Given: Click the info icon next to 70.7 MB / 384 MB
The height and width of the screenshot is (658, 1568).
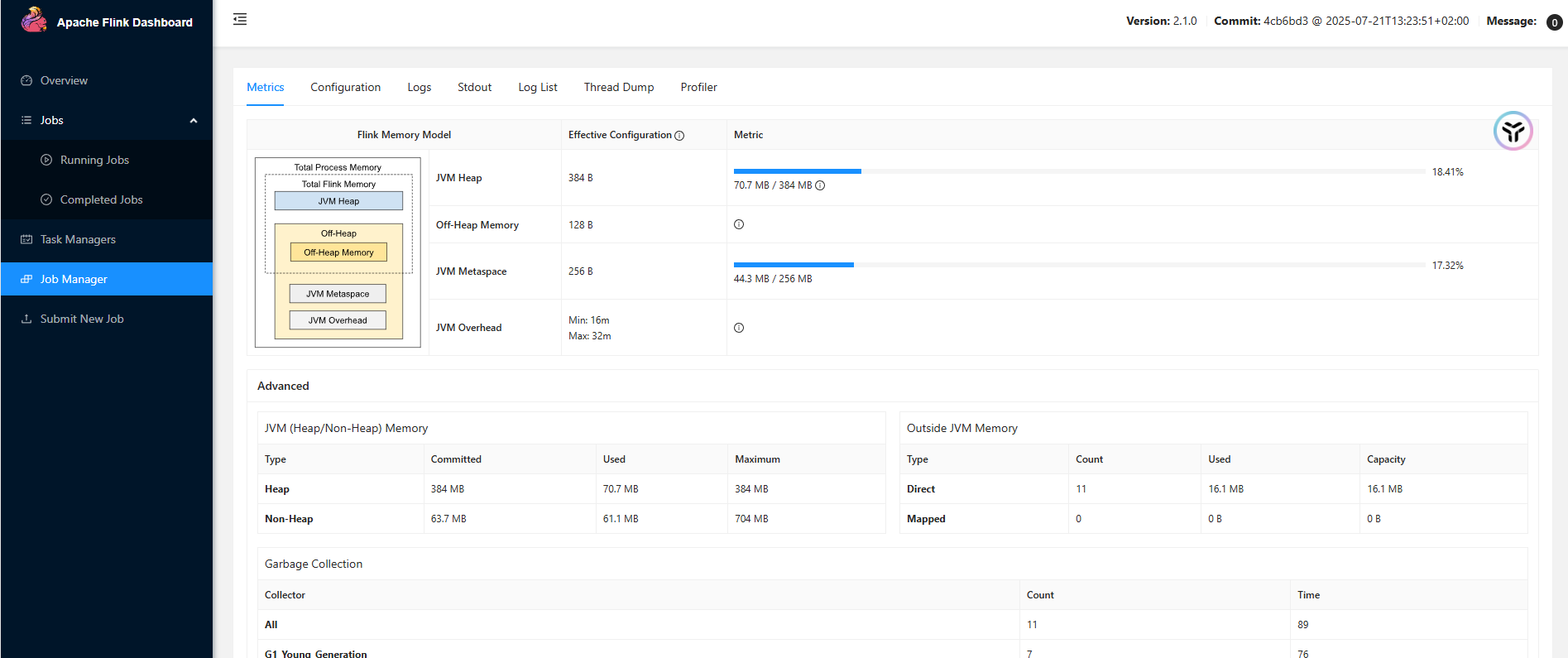Looking at the screenshot, I should [820, 185].
